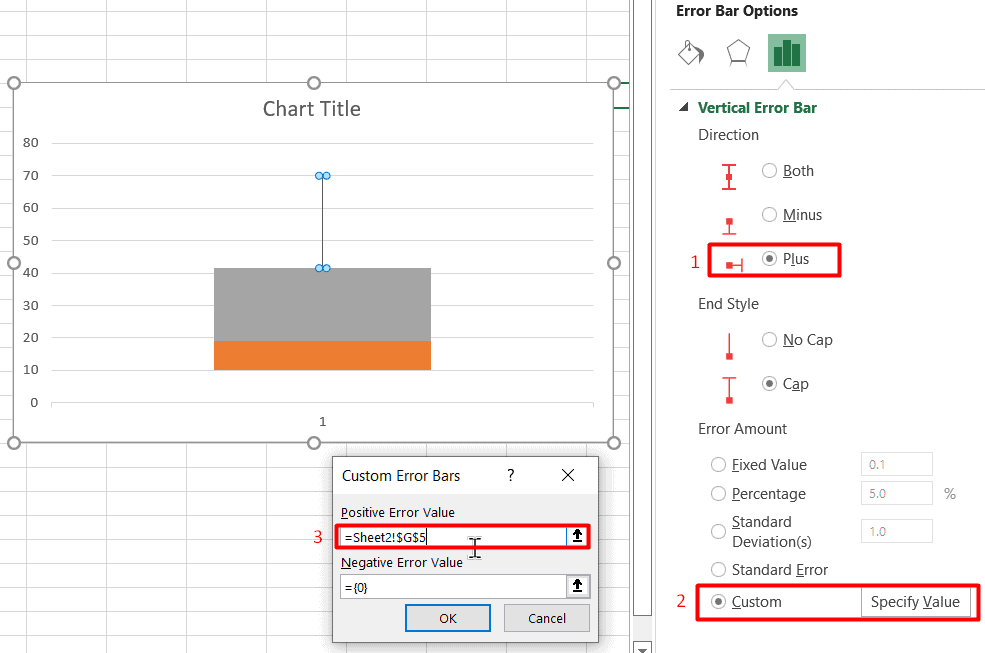Click the Error Bar Options chart icon
The width and height of the screenshot is (985, 653).
[786, 51]
